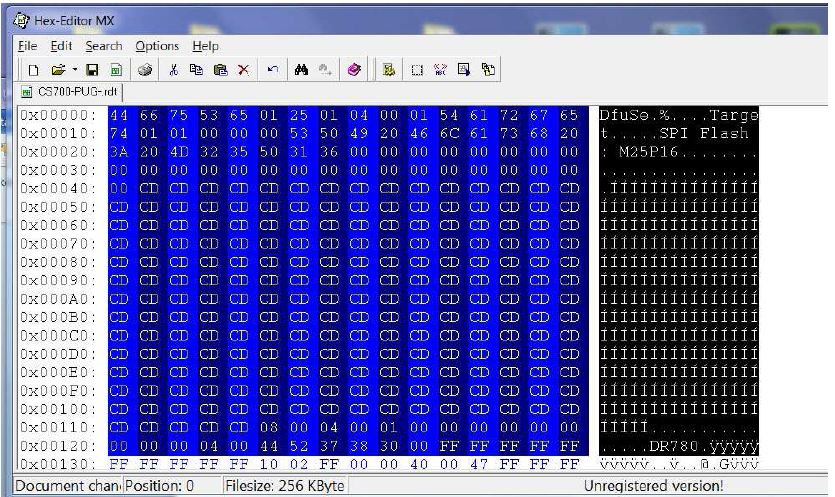Undo the last change with the arrow icon
835x497 pixels.
click(273, 70)
